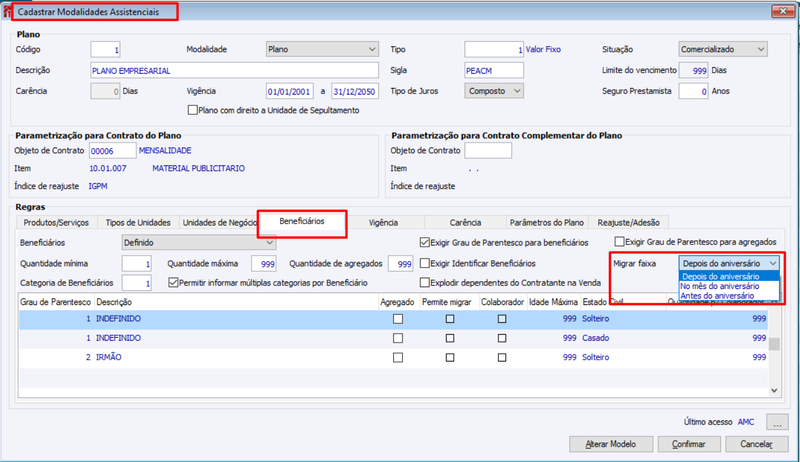Close the Cadastrar Modalidades Assistenciais window
The height and width of the screenshot is (462, 800).
[783, 11]
